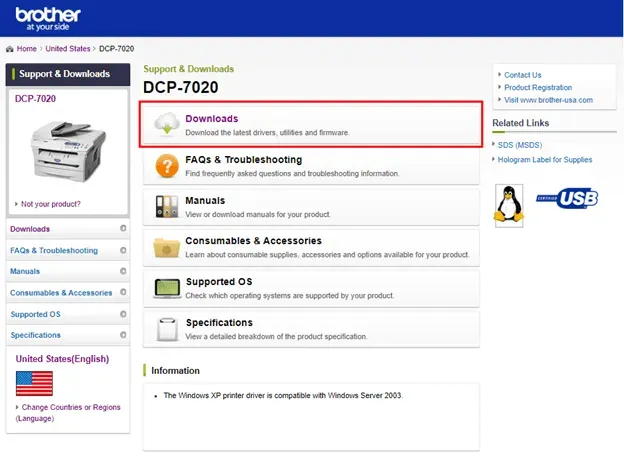The height and width of the screenshot is (464, 624).
Task: Click the home icon in the breadcrumb
Action: tap(10, 49)
